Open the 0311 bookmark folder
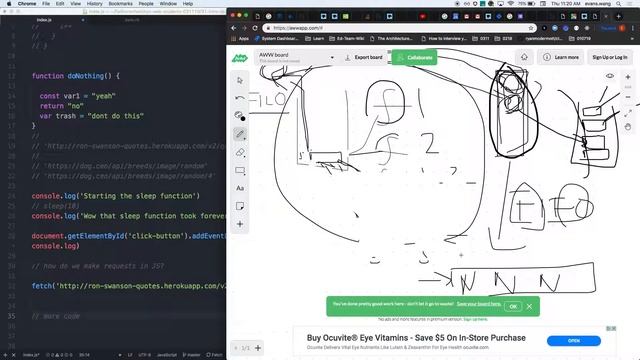This screenshot has height=360, width=640. tap(481, 39)
